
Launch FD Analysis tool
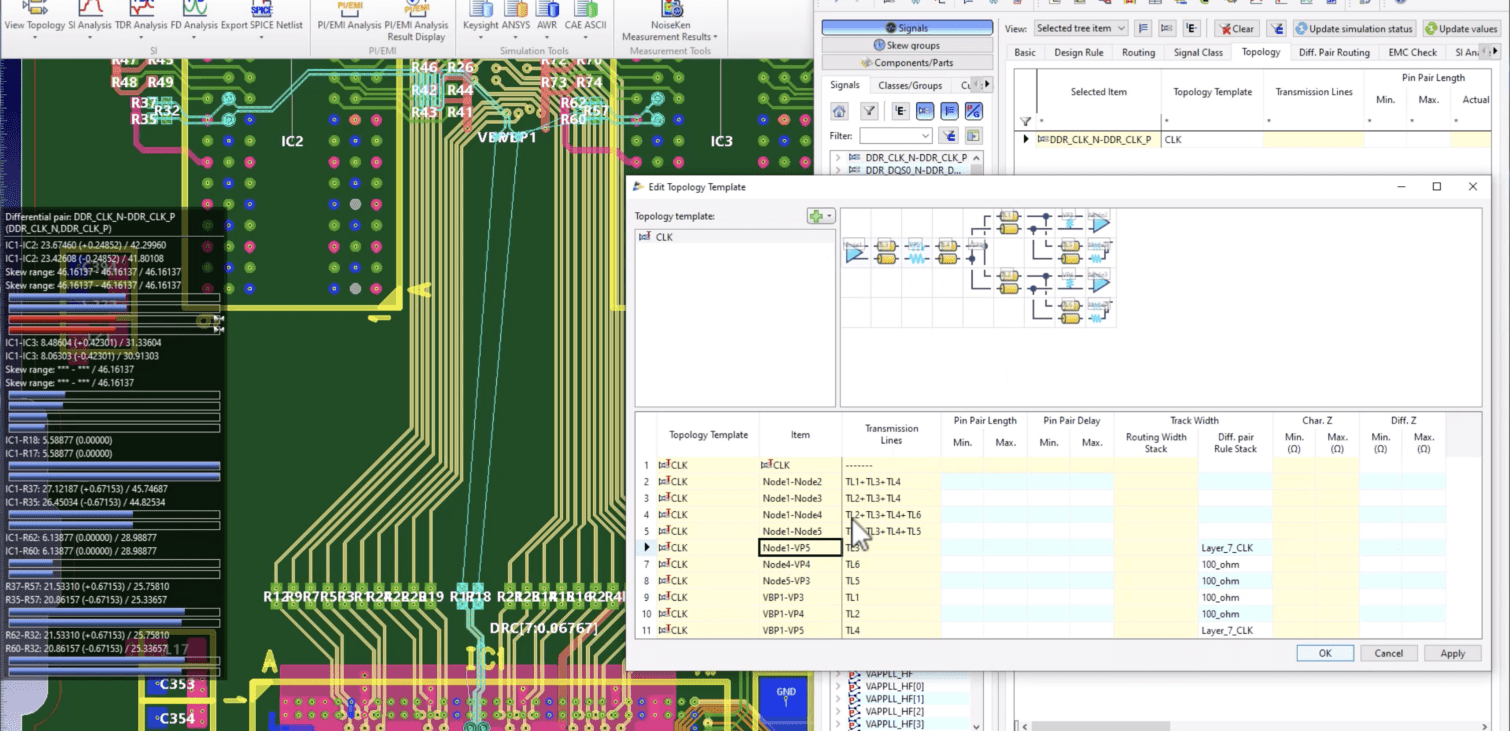(x=194, y=18)
